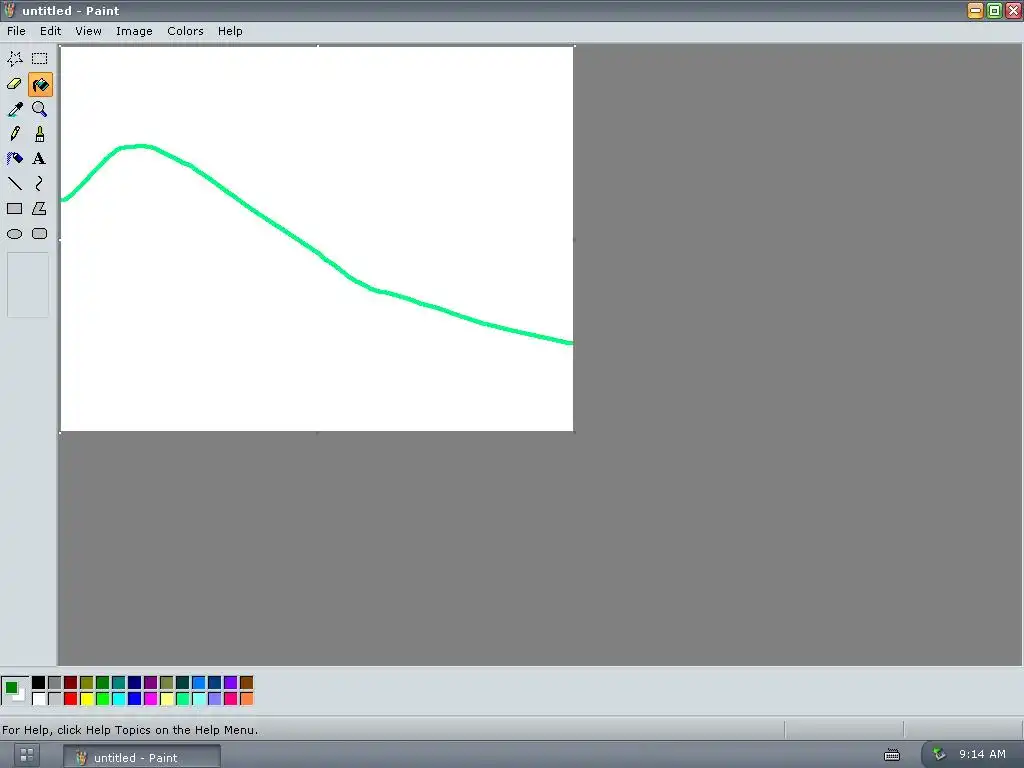Pick the violet color swatch
Viewport: 1024px width, 768px height.
pos(231,682)
